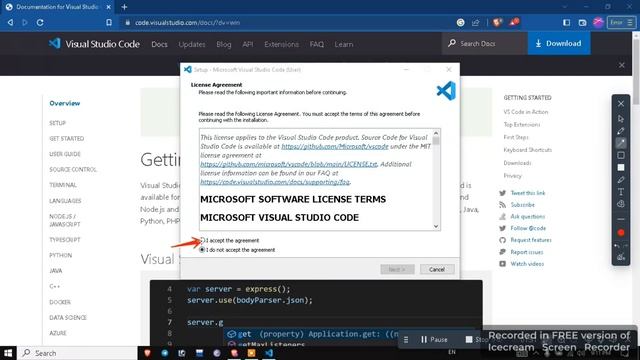Image resolution: width=640 pixels, height=360 pixels.
Task: Expand the DOCKER sidebar section
Action: coord(60,302)
